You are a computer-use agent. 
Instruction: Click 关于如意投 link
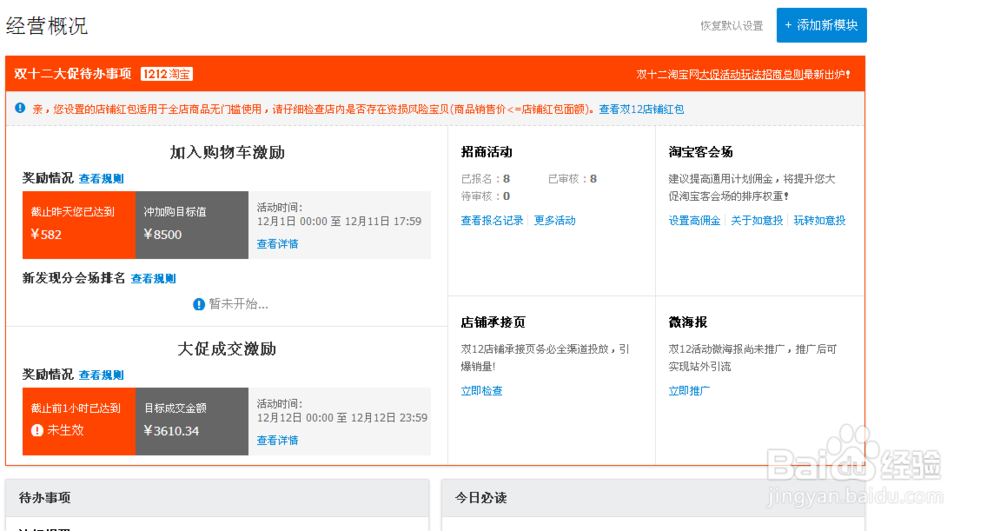point(757,221)
